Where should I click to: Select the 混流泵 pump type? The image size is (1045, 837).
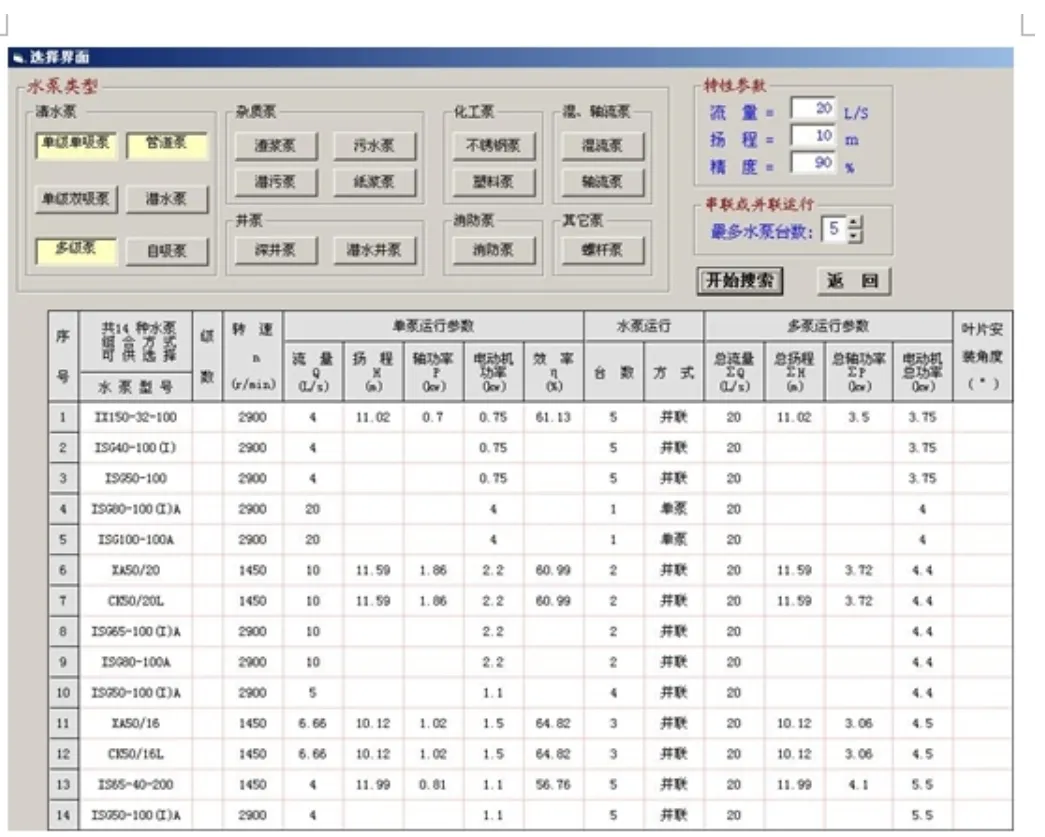[602, 145]
